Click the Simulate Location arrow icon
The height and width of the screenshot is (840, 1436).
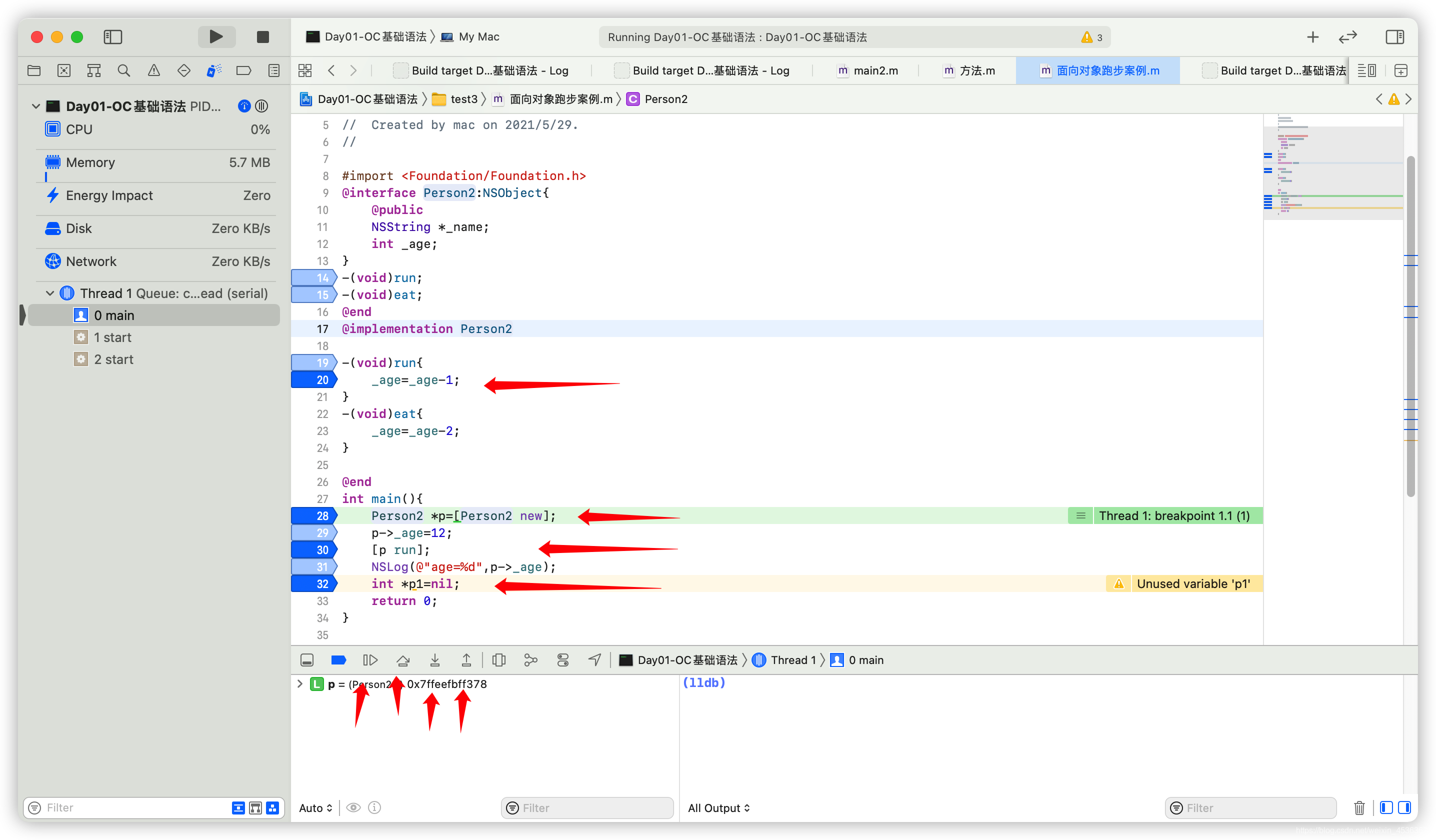594,660
